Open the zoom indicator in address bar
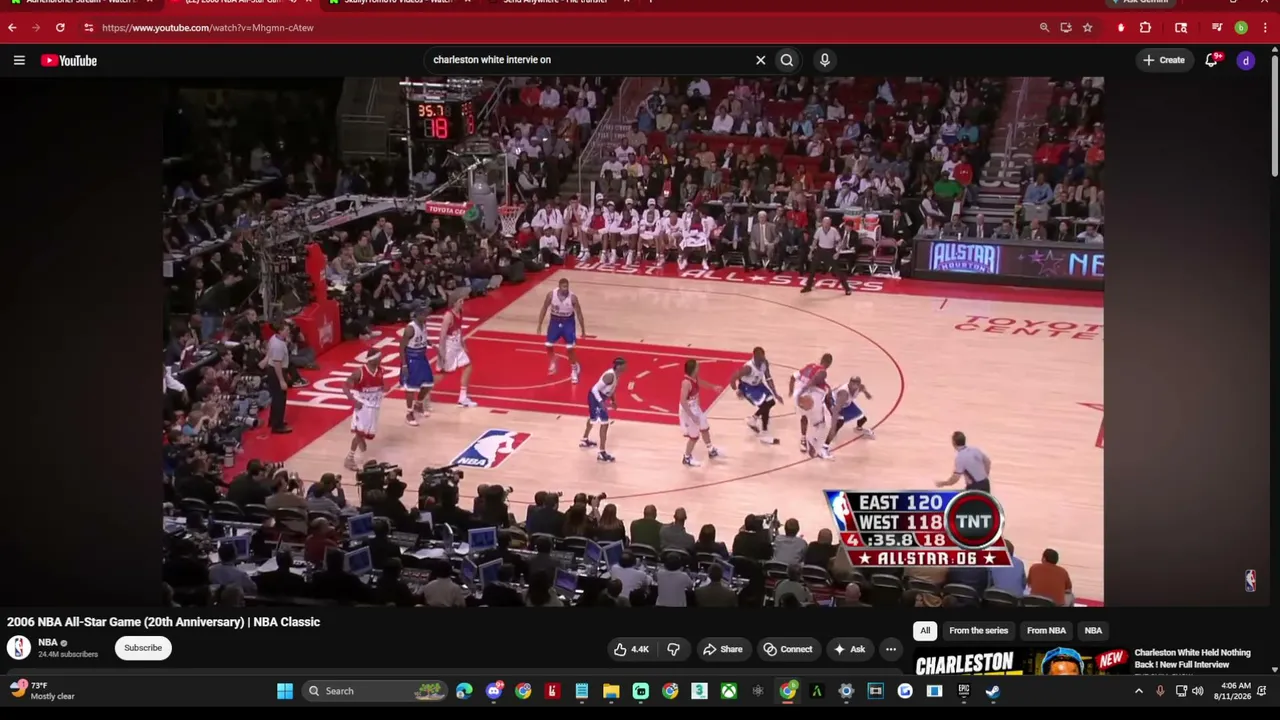 (1044, 28)
